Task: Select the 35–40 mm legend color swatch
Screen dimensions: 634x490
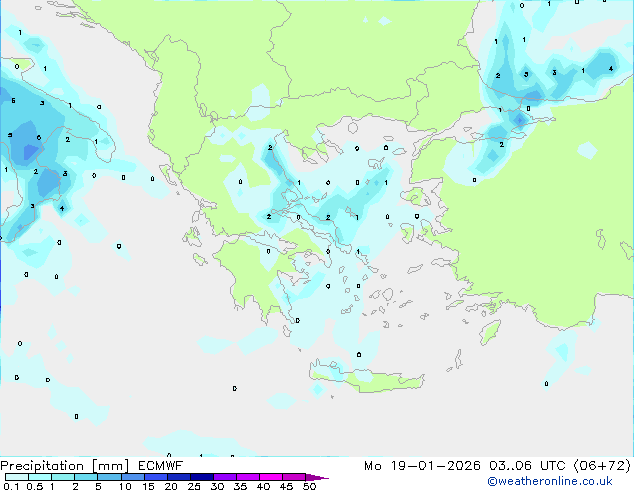Action: [x=248, y=477]
